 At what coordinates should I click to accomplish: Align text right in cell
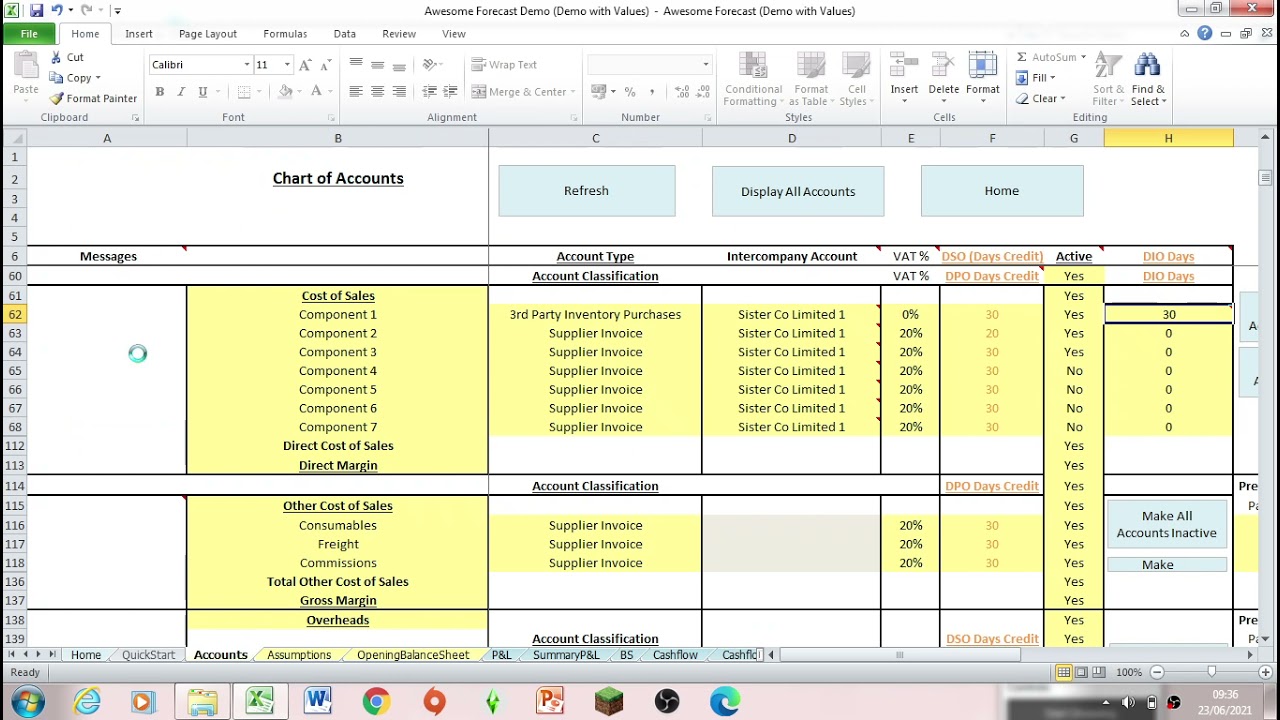tap(400, 92)
